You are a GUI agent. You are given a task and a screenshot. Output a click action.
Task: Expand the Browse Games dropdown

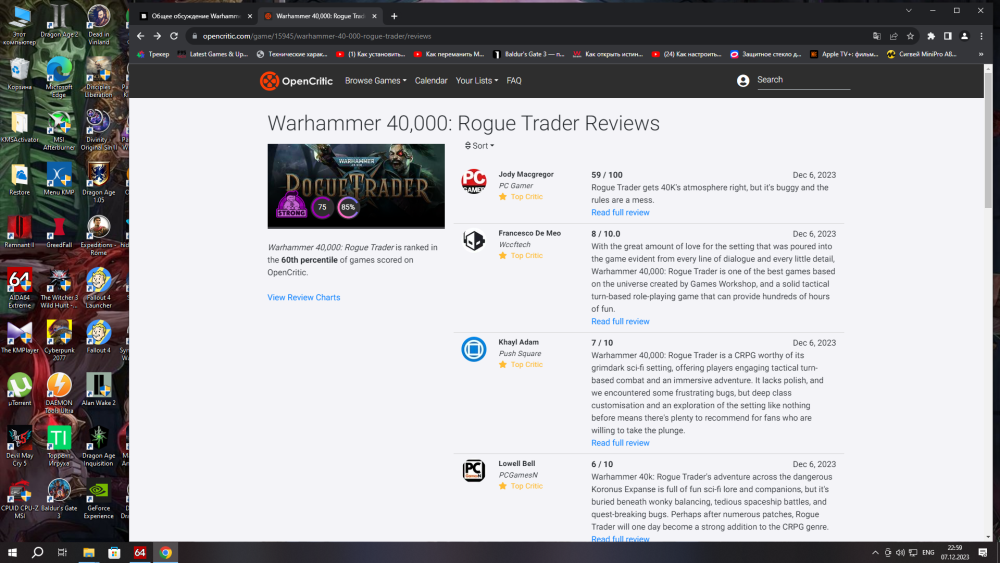coord(375,81)
